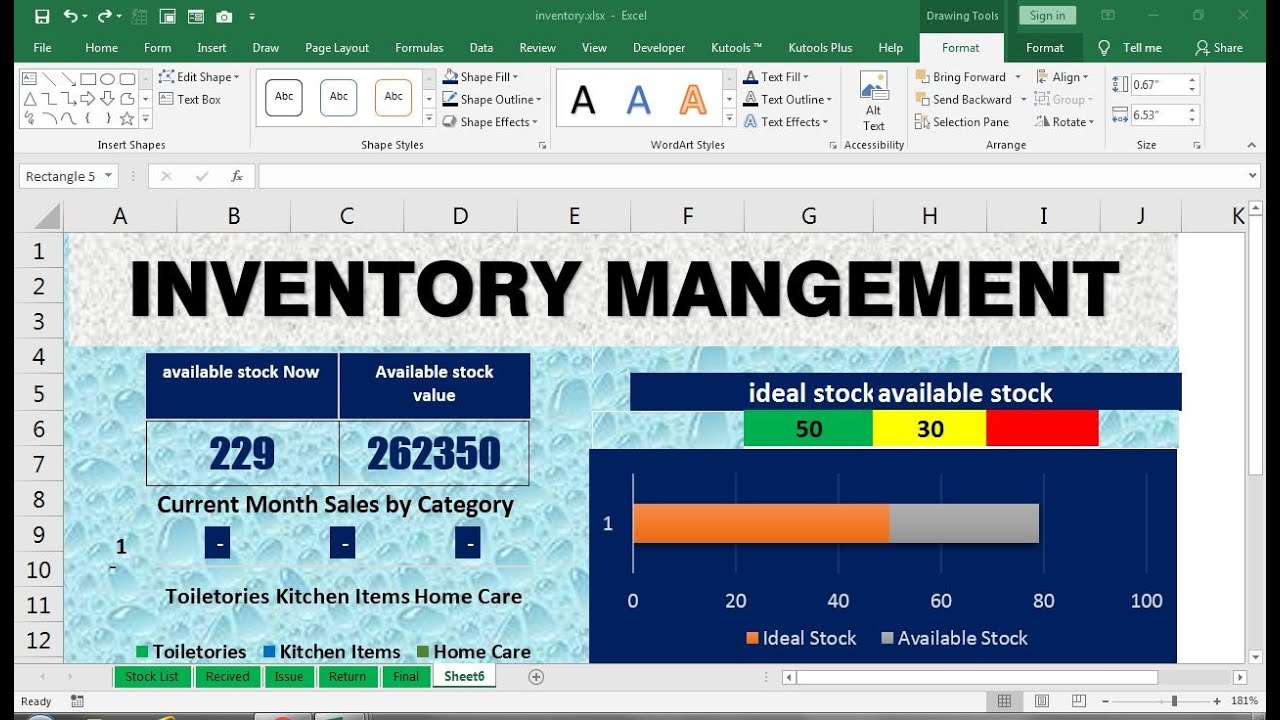The width and height of the screenshot is (1280, 720).
Task: Click the yellow cell showing 30
Action: click(930, 429)
